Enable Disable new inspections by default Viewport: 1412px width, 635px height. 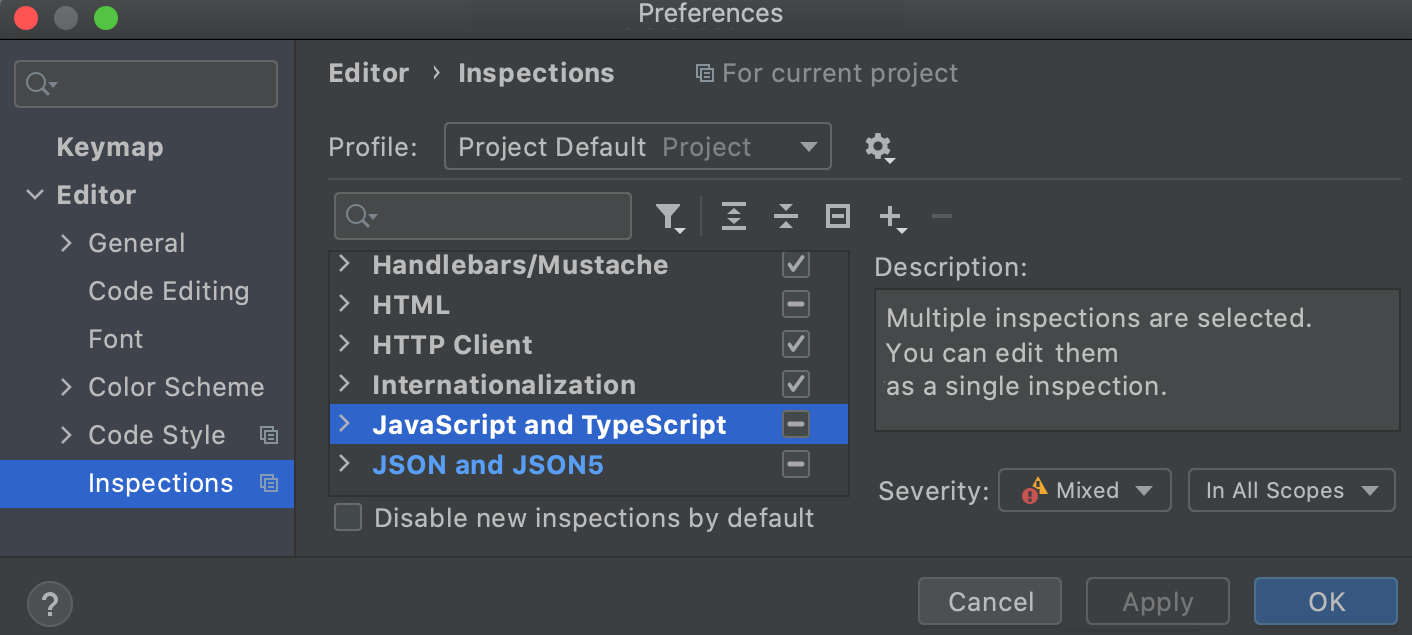coord(347,518)
